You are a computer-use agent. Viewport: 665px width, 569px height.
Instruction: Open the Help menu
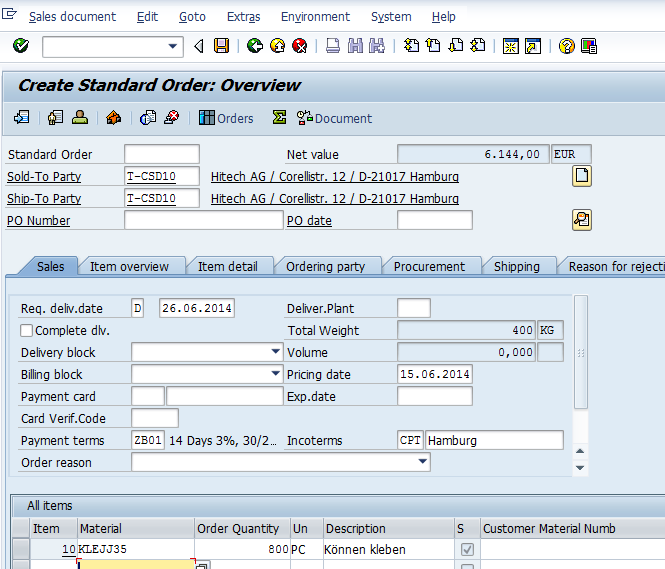coord(444,17)
